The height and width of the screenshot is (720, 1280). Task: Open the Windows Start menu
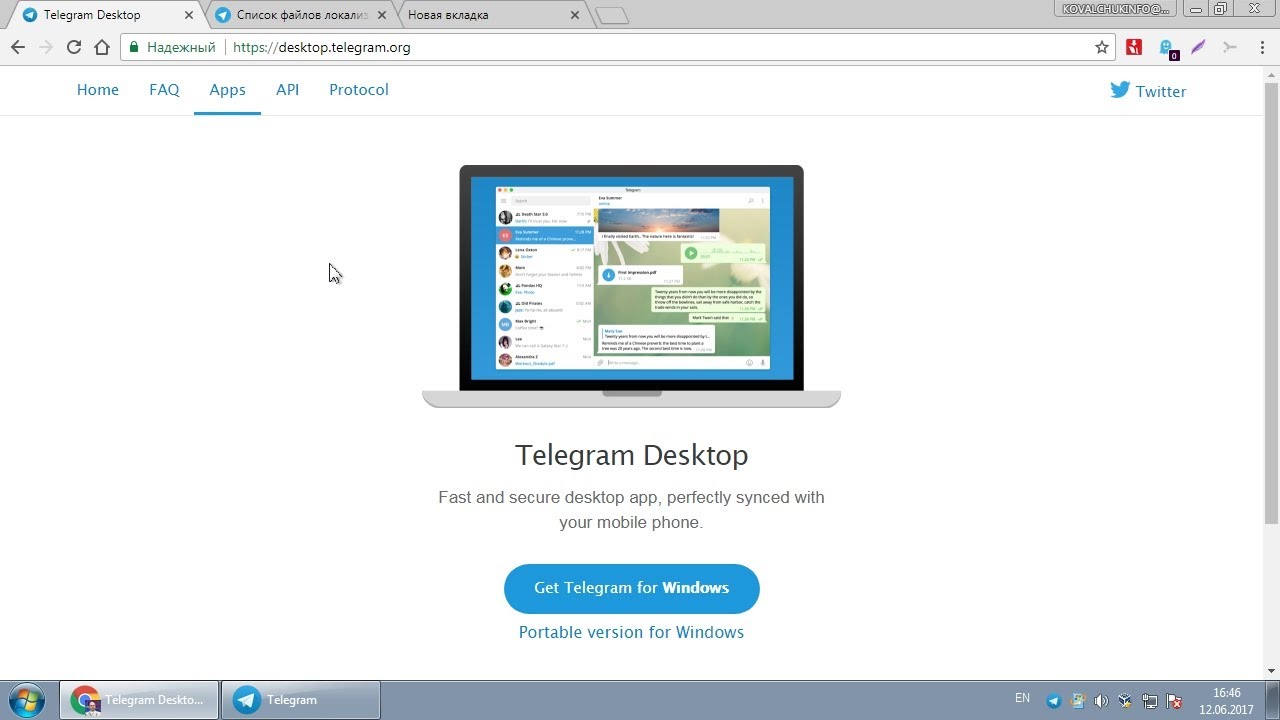coord(27,700)
